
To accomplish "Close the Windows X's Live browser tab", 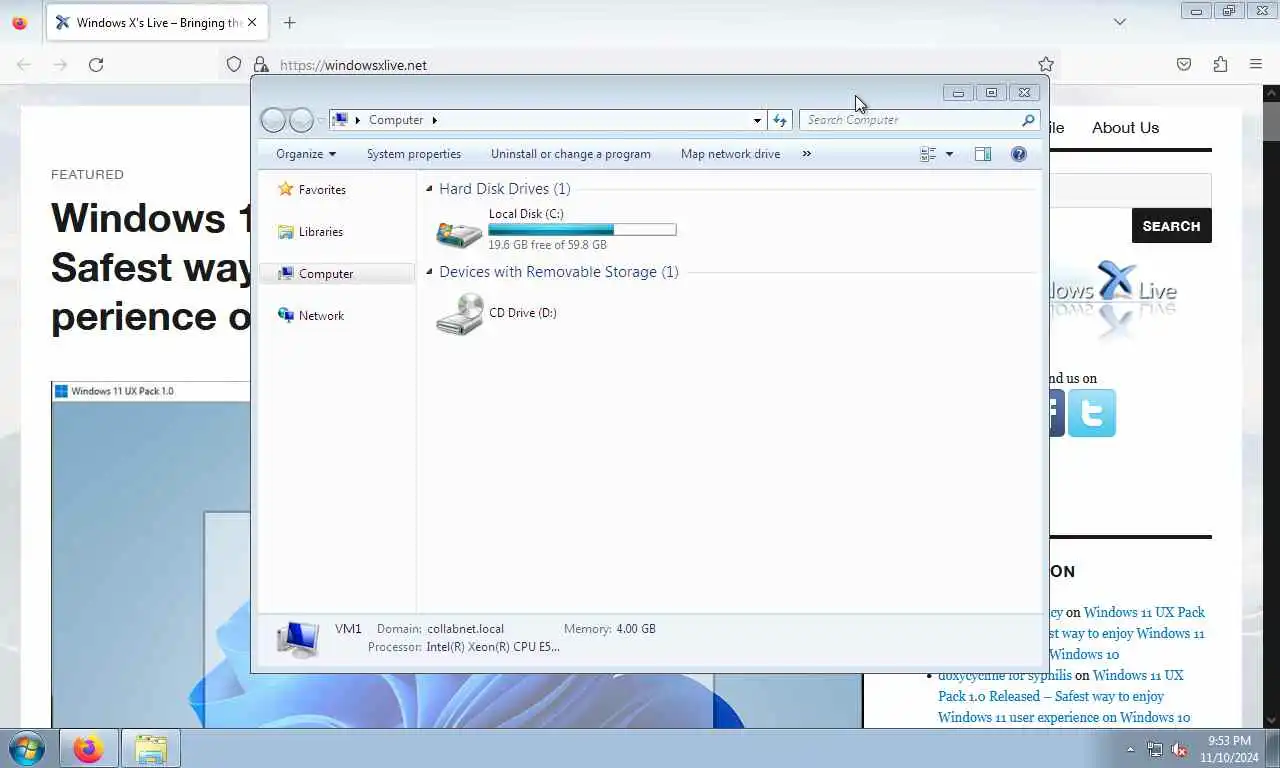I will point(252,22).
